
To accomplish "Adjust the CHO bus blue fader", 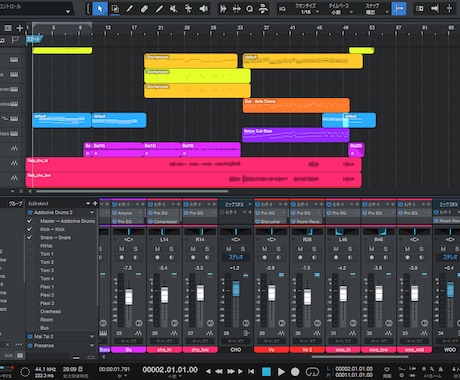I will coord(236,289).
